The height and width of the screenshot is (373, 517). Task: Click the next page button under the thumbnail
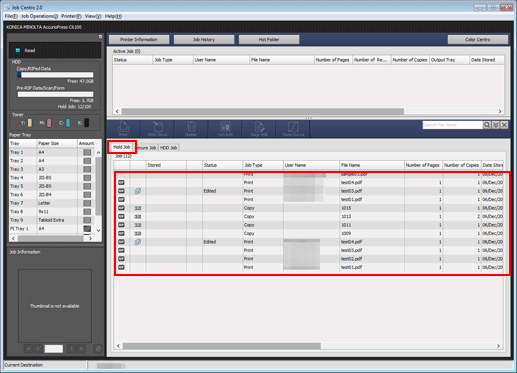[x=71, y=349]
